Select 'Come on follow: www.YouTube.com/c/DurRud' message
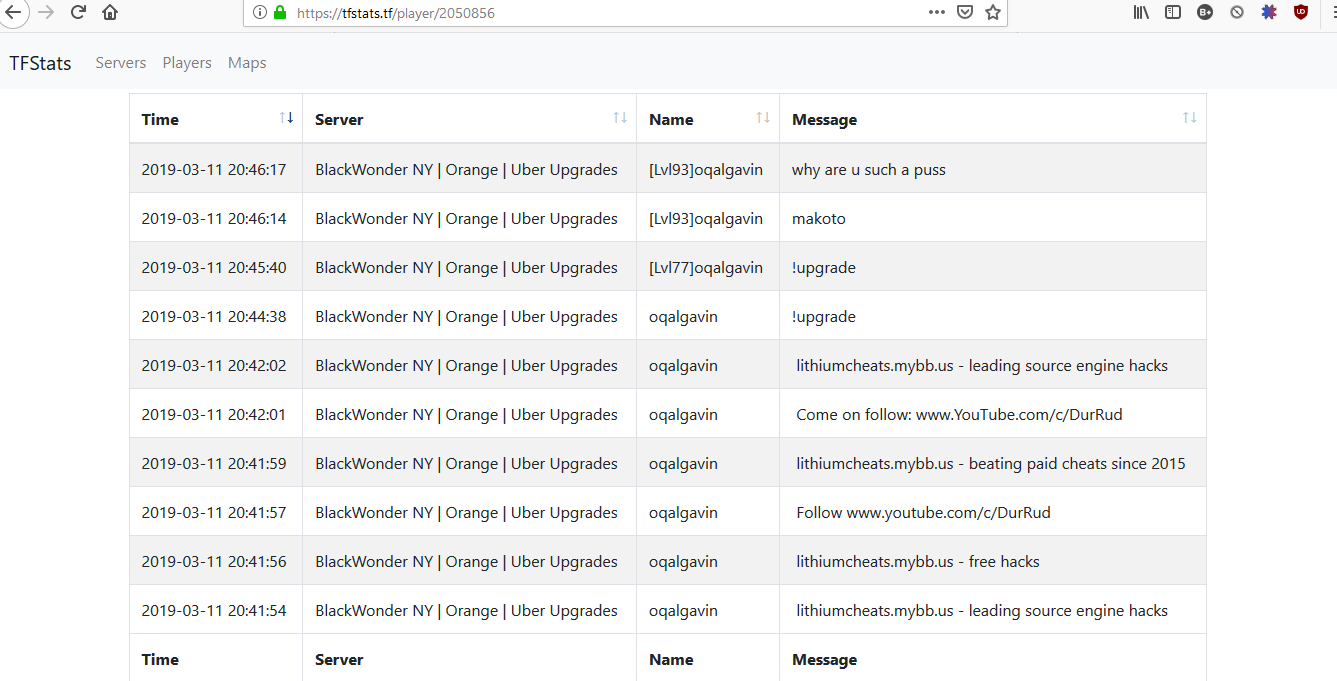 click(x=959, y=414)
